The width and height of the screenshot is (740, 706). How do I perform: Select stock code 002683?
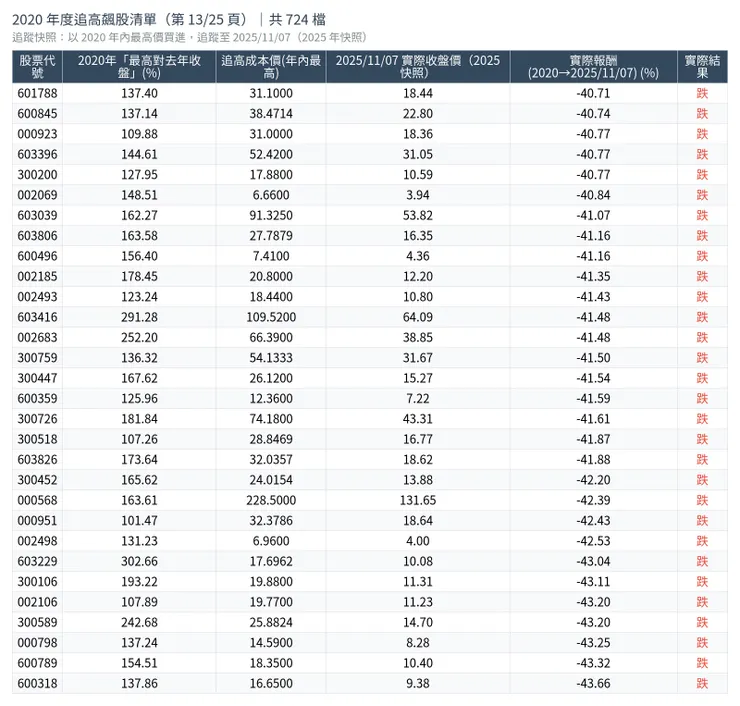tap(37, 337)
